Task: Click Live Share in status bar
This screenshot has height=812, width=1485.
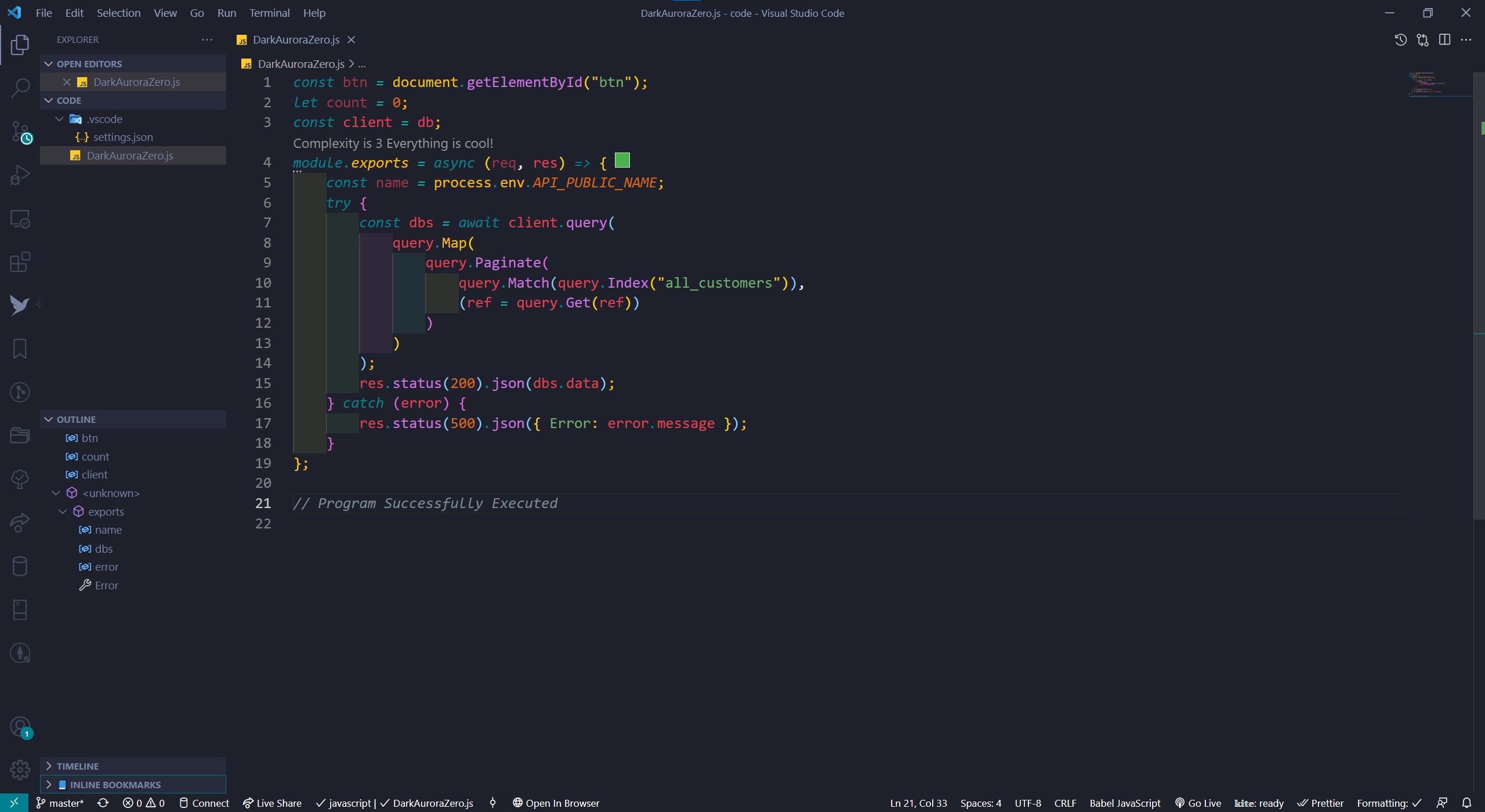Action: [272, 803]
